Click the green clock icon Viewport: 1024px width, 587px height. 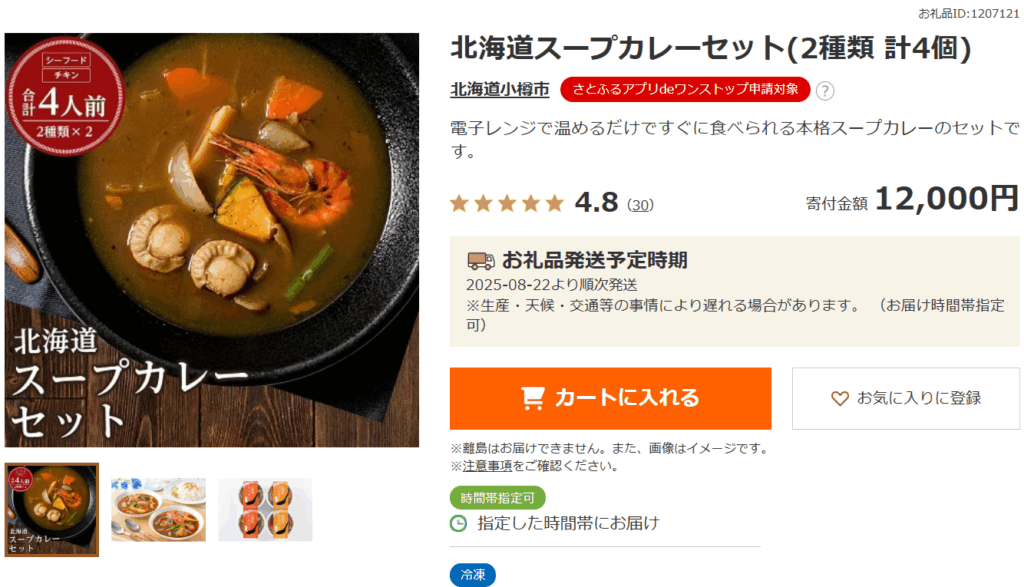point(459,523)
